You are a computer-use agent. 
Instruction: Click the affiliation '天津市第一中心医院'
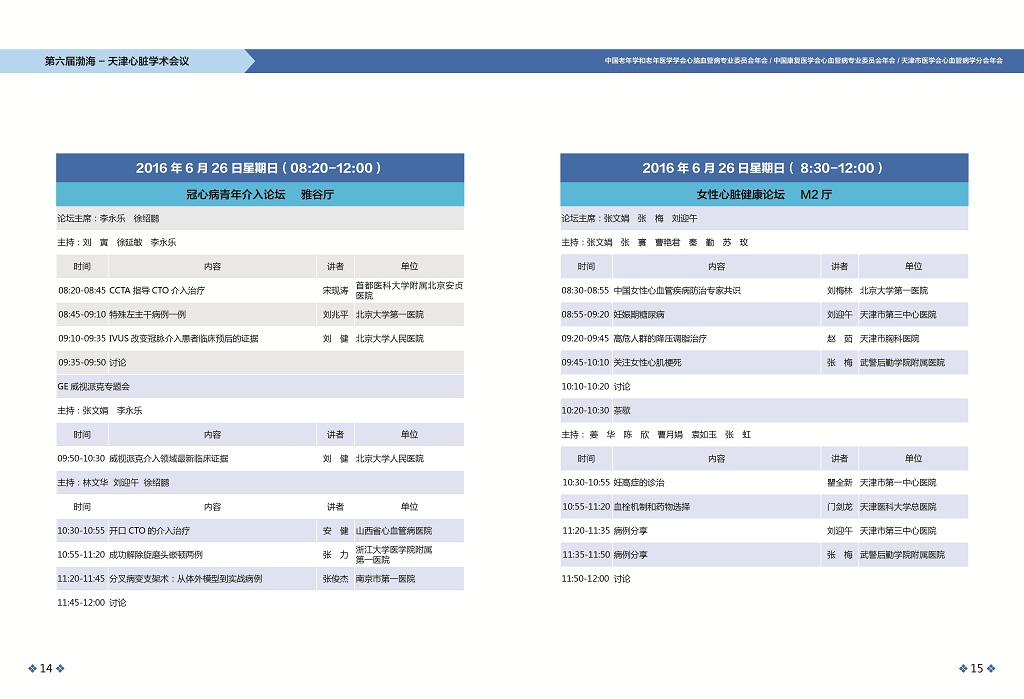[898, 482]
